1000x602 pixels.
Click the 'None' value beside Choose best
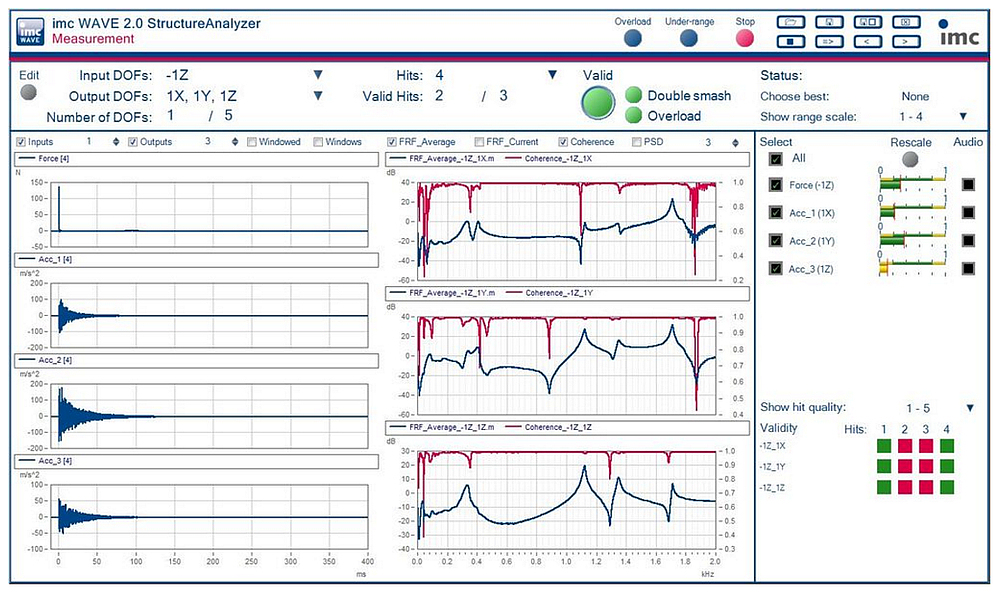(x=915, y=96)
